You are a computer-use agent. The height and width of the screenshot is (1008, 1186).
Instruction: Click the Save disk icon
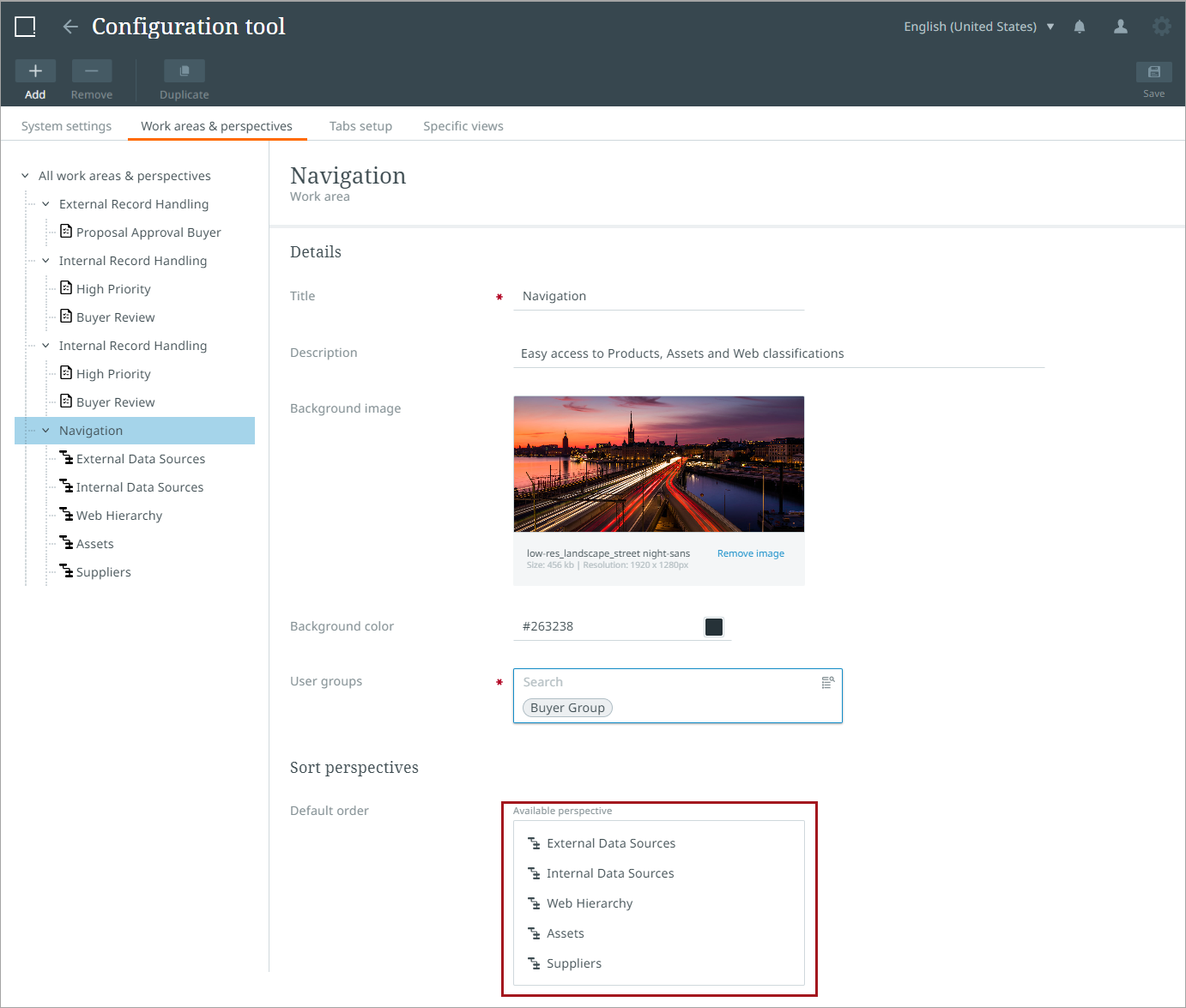tap(1153, 72)
